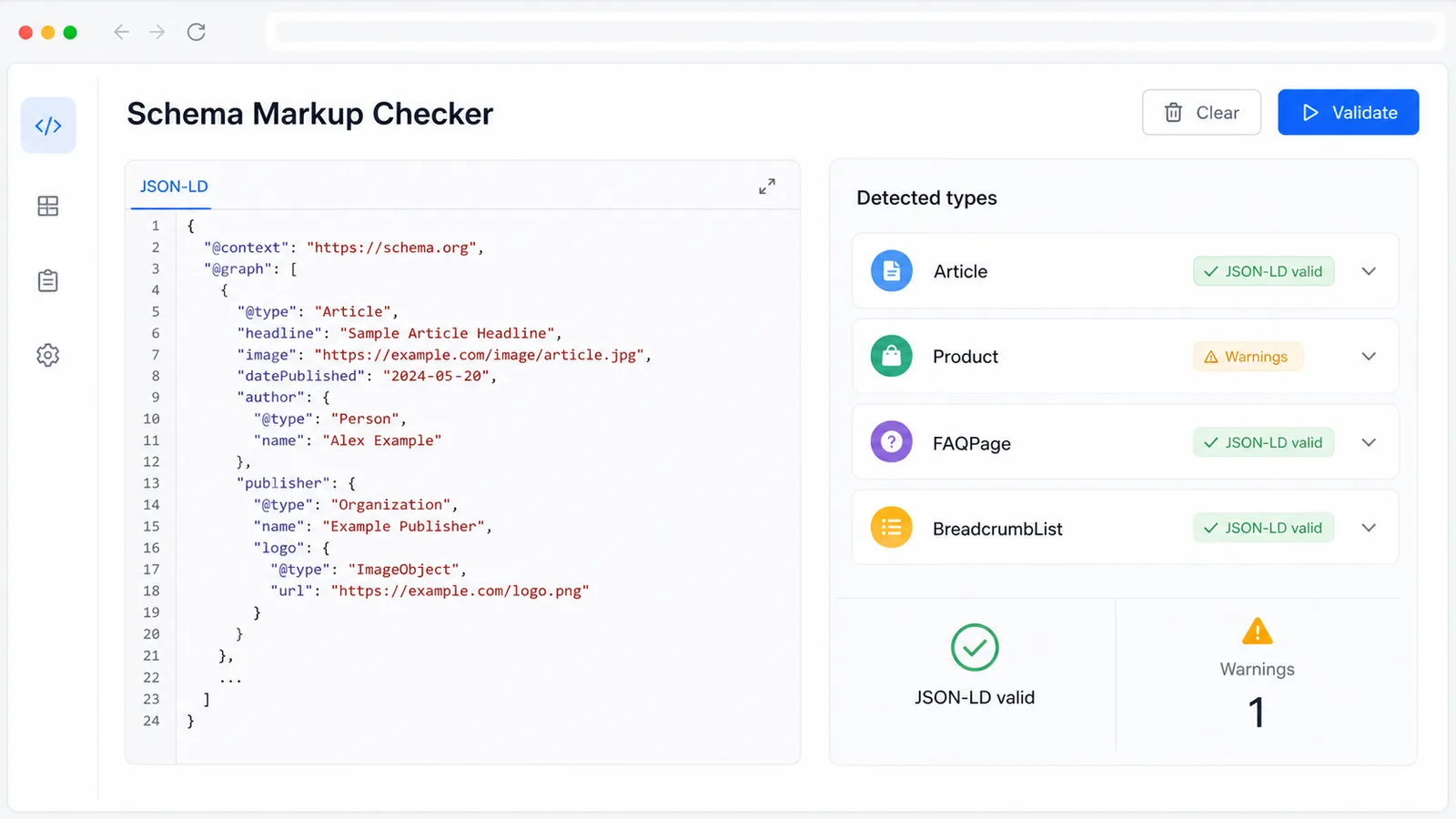Click the ellipsis on line 22

pyautogui.click(x=230, y=679)
